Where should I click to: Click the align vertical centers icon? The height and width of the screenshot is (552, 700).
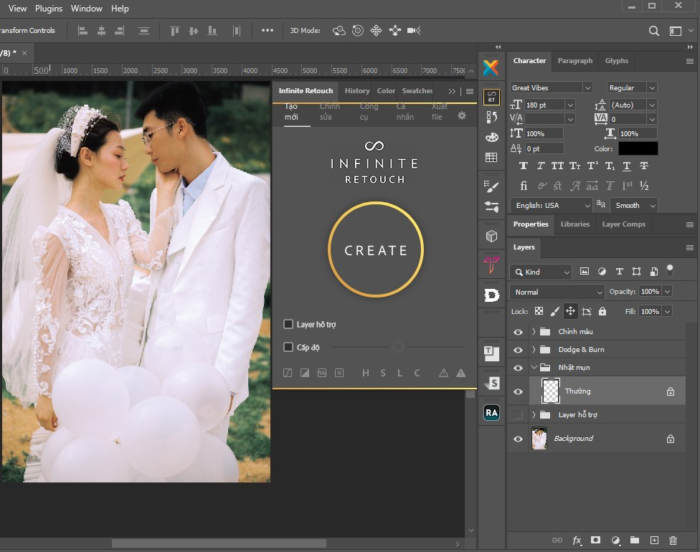(193, 30)
